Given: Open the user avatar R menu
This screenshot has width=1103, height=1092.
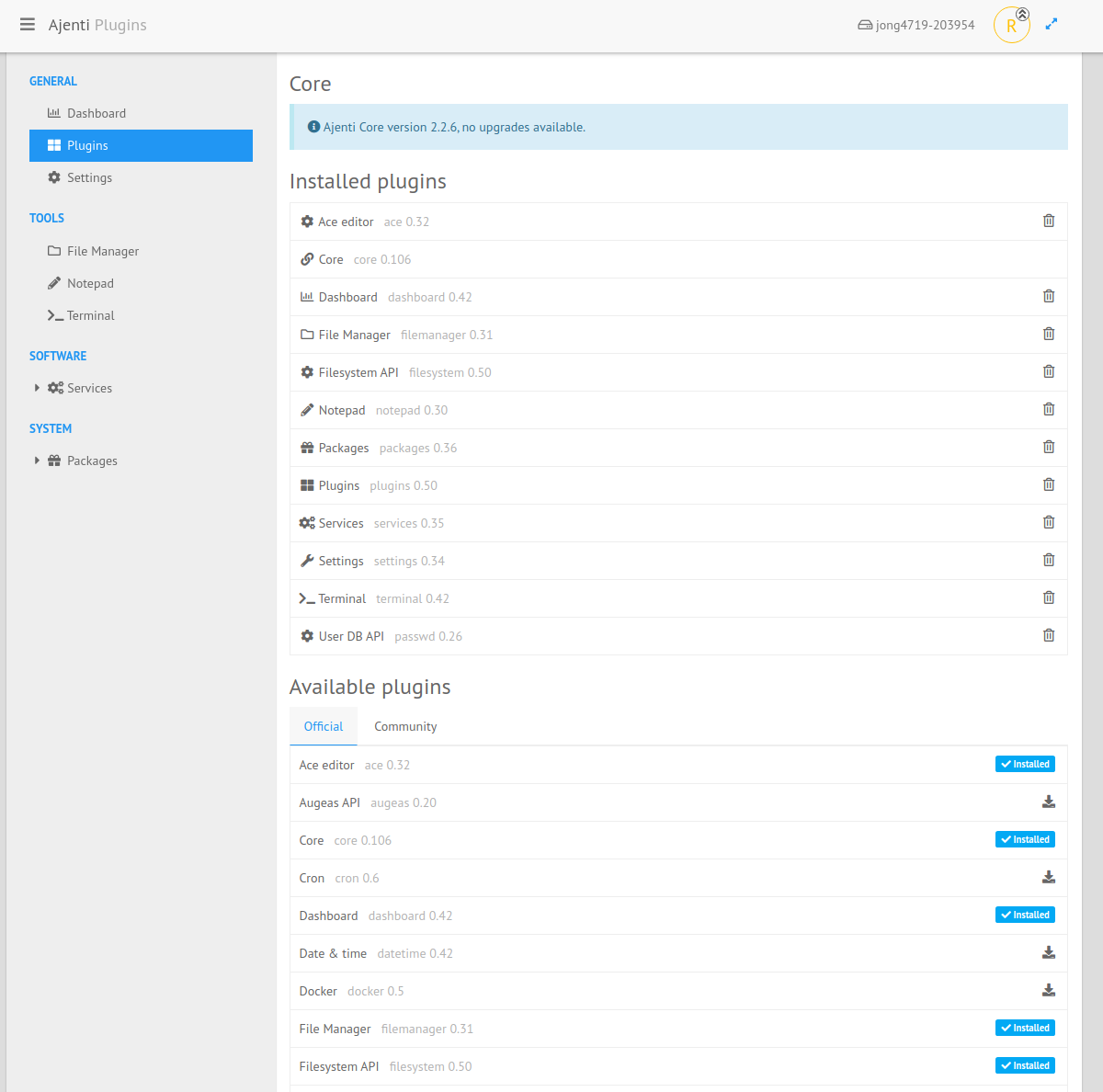Looking at the screenshot, I should pos(1011,25).
